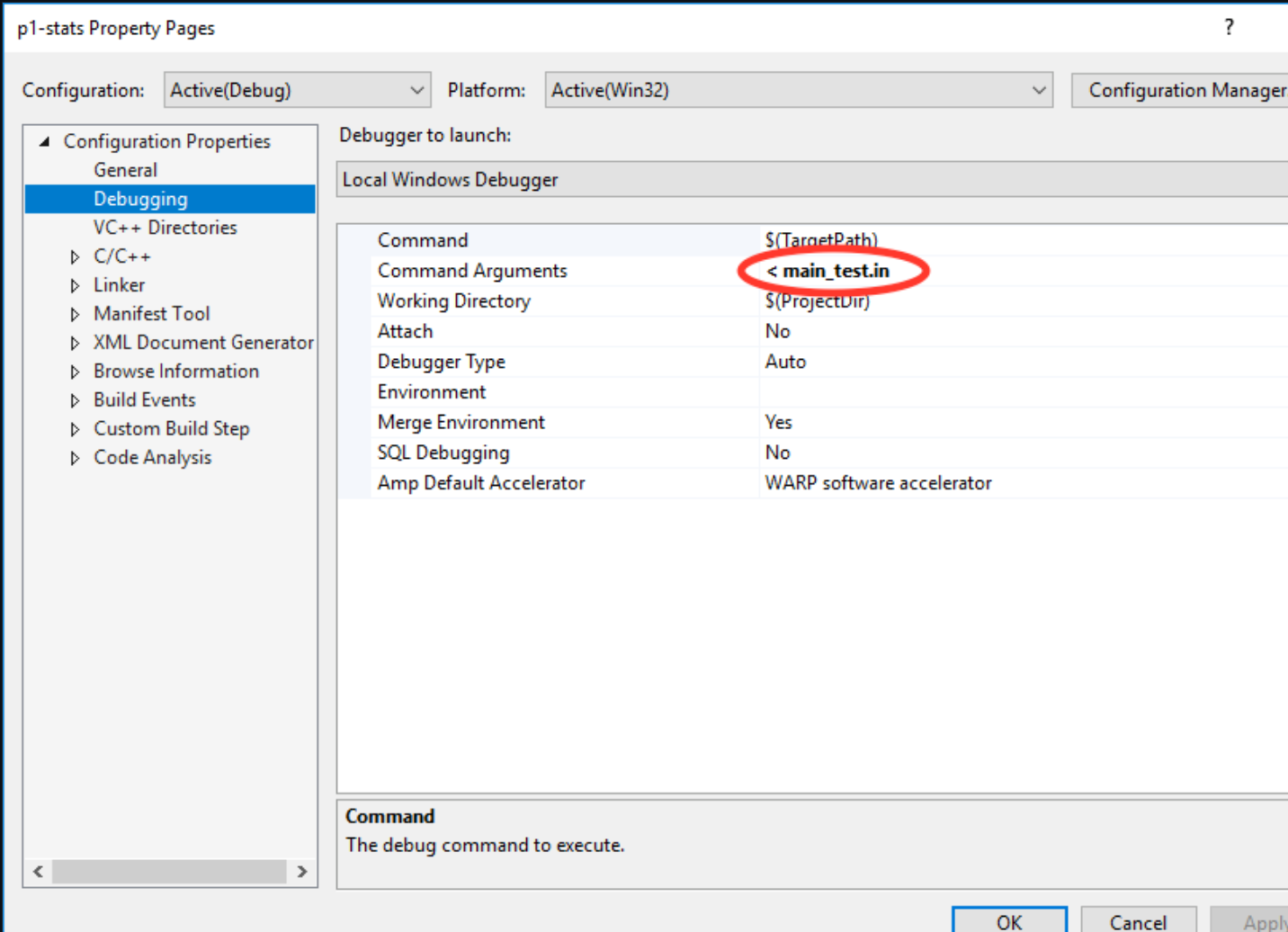Click the help question mark icon
This screenshot has height=932, width=1288.
[x=1229, y=27]
